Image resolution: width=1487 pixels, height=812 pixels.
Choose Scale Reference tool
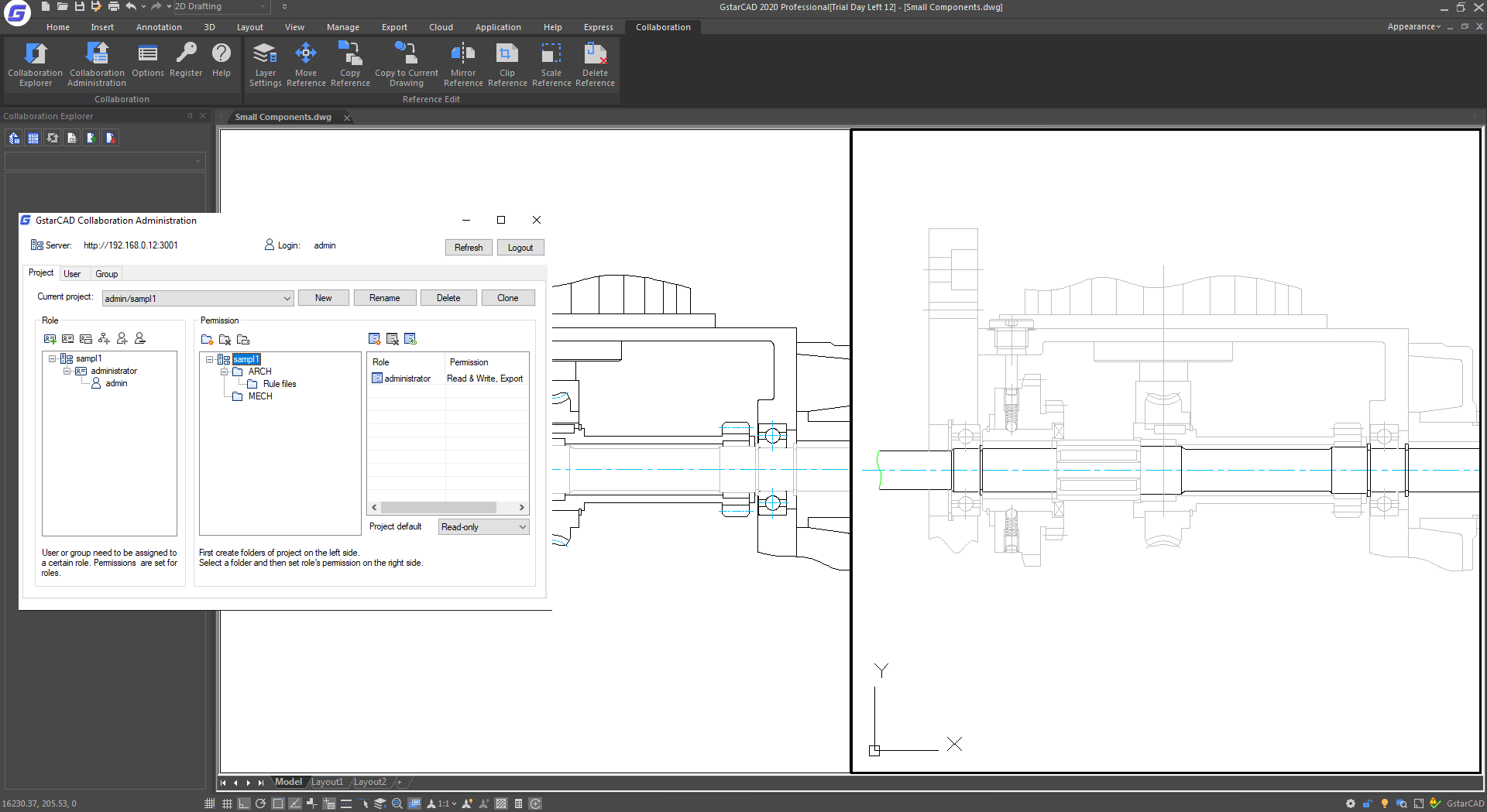point(551,64)
